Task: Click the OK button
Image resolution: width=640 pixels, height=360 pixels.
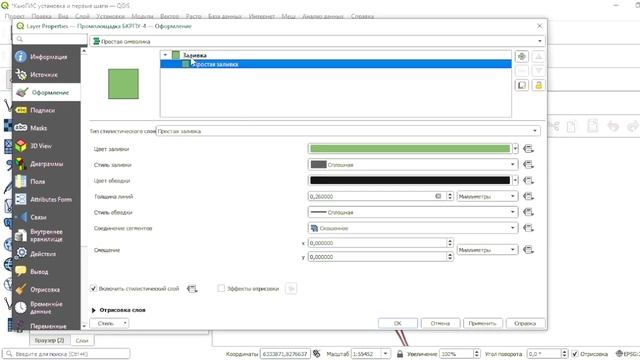Action: pyautogui.click(x=398, y=323)
